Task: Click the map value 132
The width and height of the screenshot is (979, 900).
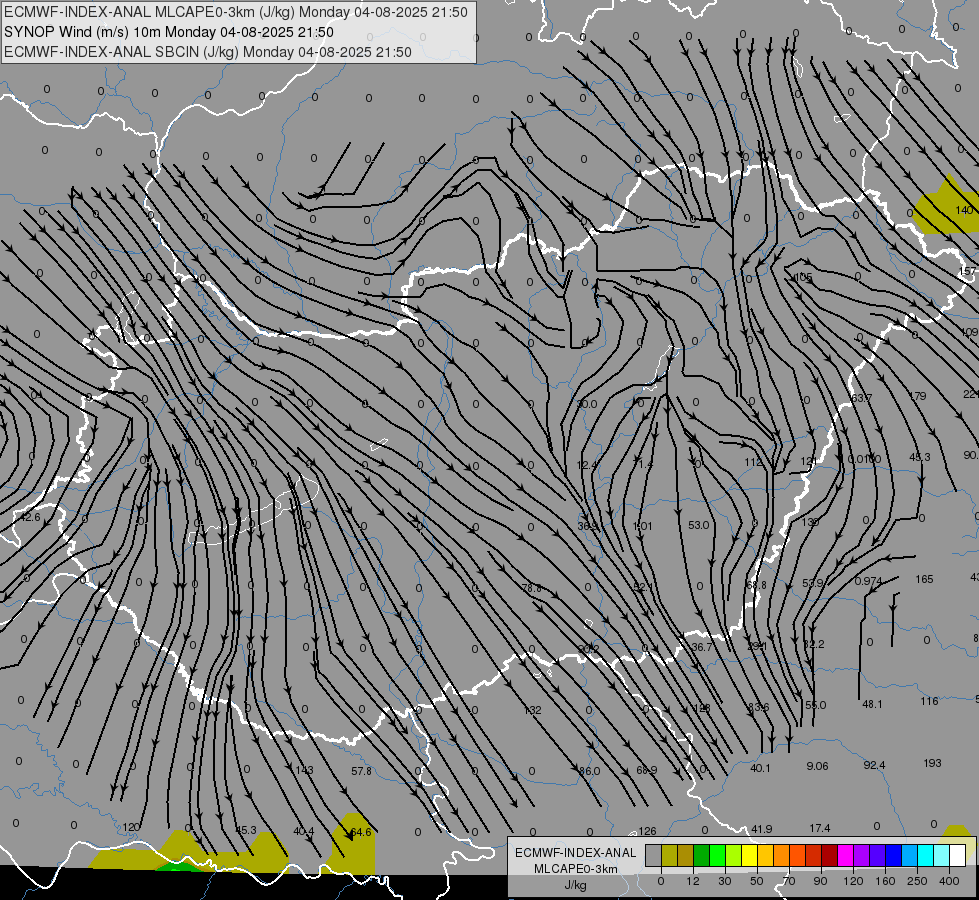Action: click(533, 710)
